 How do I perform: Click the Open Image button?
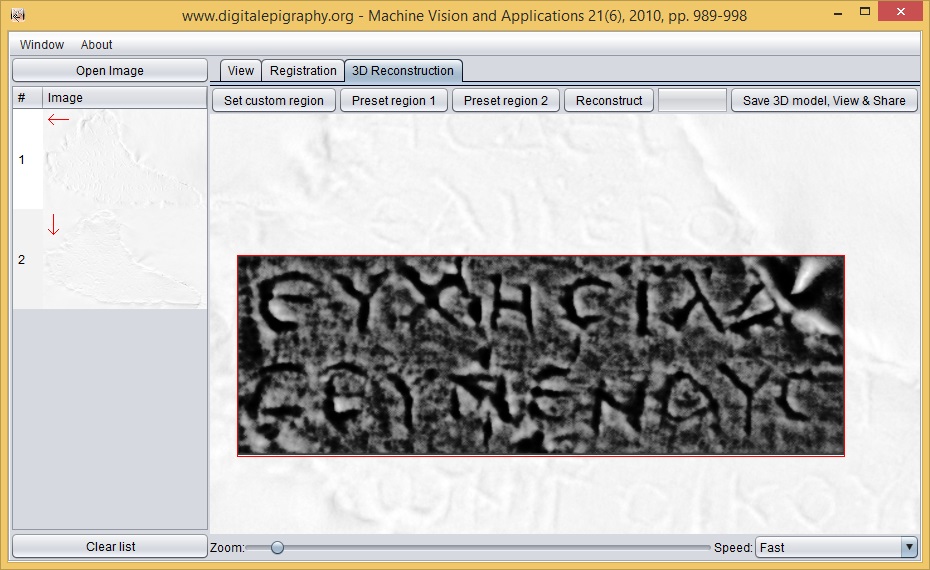click(x=110, y=71)
